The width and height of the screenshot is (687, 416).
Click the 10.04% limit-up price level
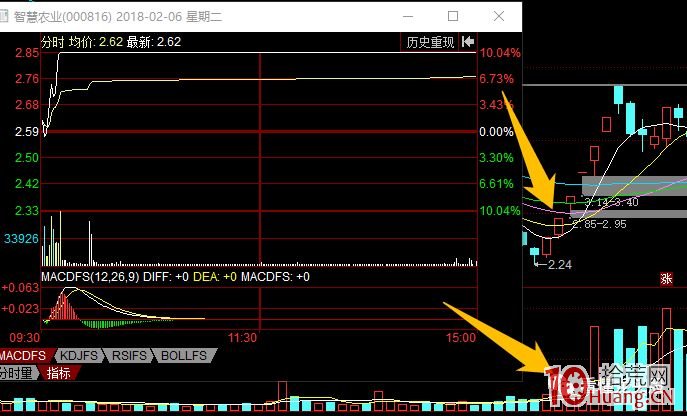pyautogui.click(x=500, y=53)
